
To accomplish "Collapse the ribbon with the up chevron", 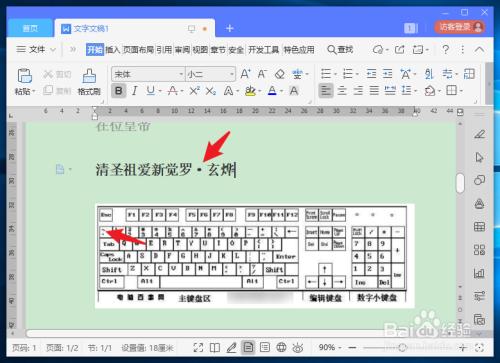I will [x=479, y=50].
